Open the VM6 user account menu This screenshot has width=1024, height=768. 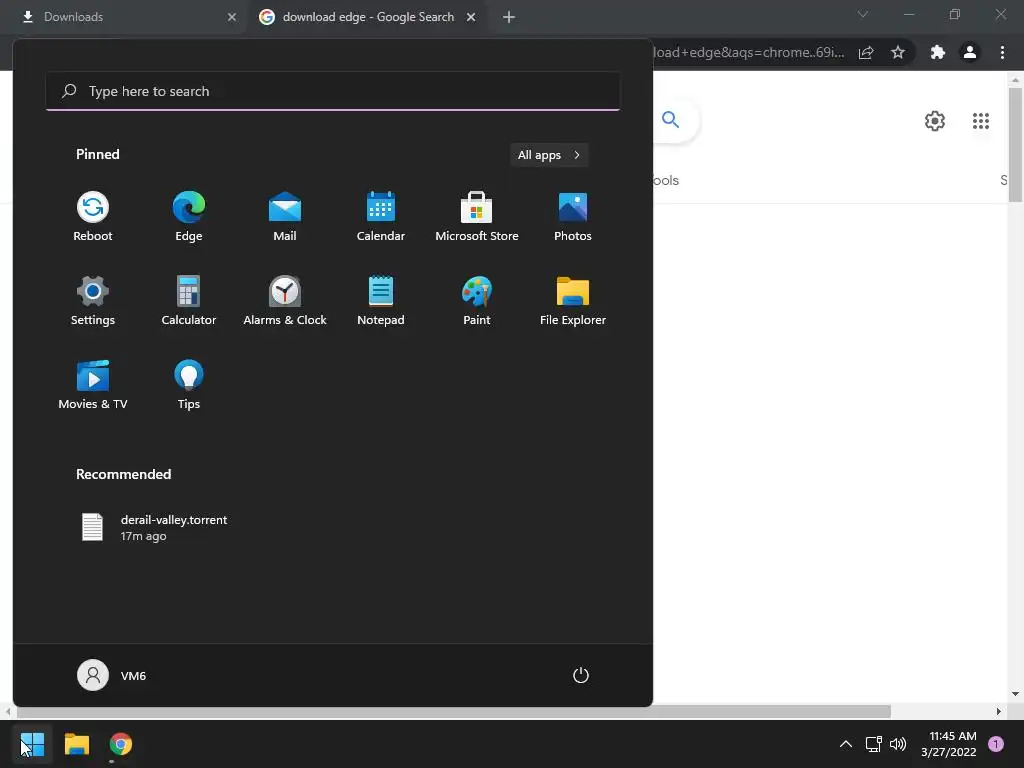(x=112, y=675)
